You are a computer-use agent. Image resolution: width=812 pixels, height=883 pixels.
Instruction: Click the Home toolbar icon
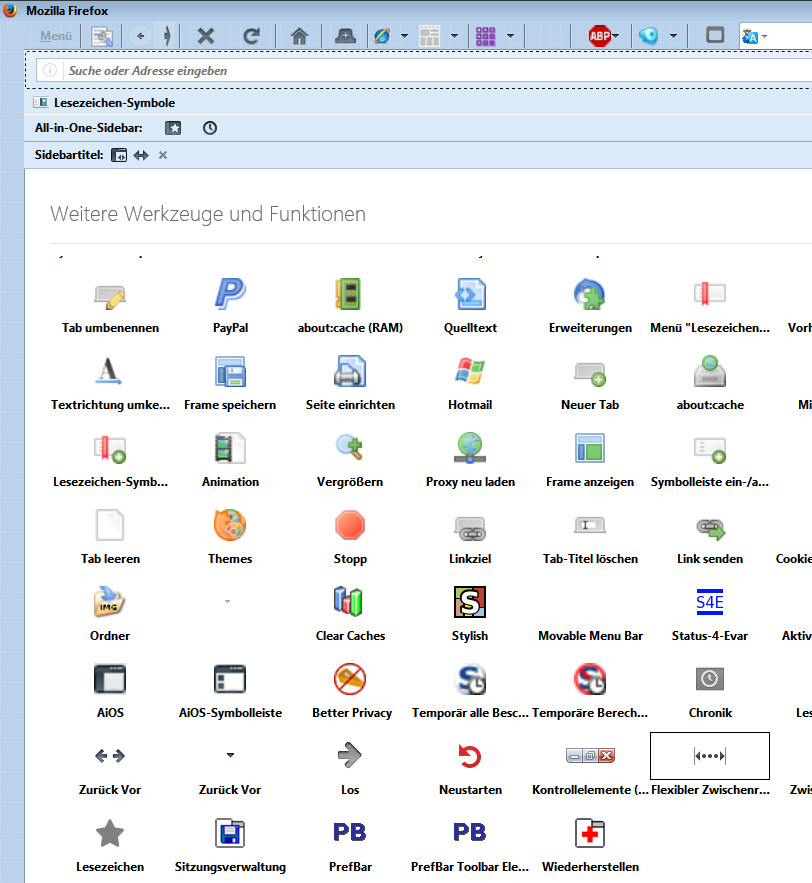[x=299, y=36]
